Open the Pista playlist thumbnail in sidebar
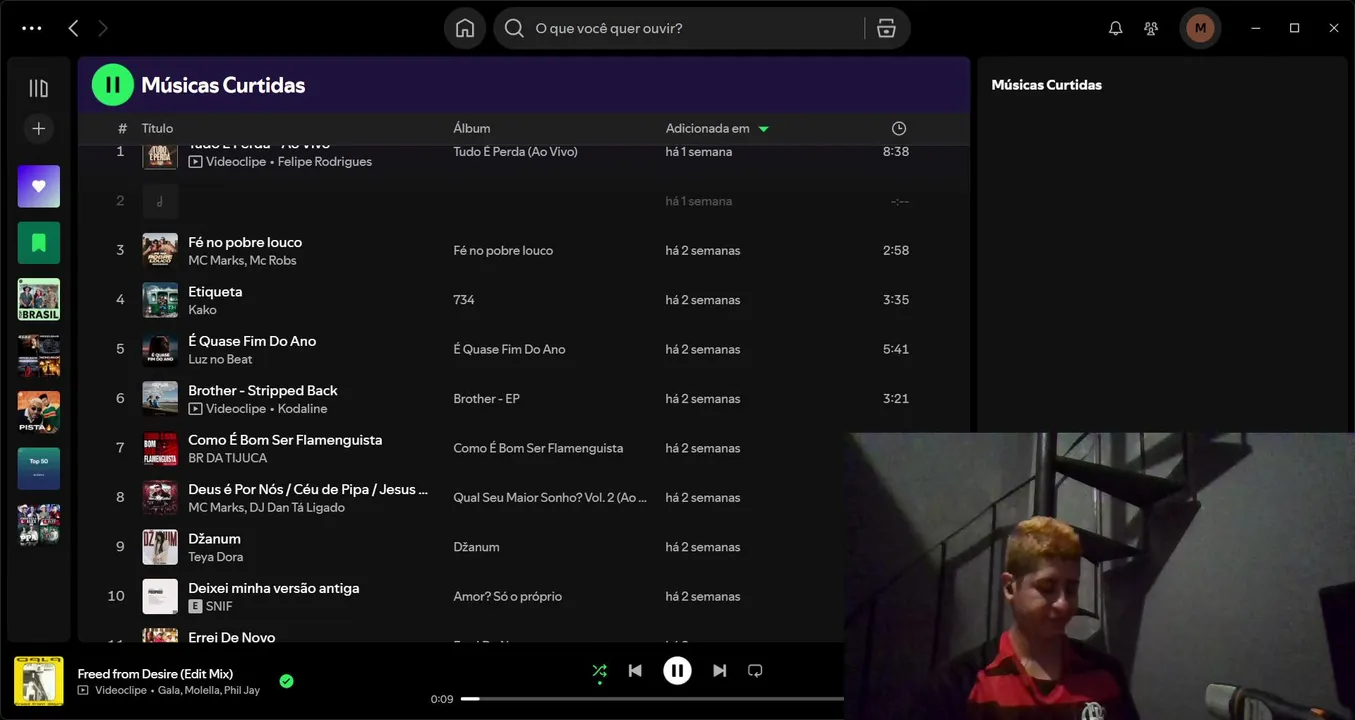Image resolution: width=1355 pixels, height=720 pixels. coord(39,412)
